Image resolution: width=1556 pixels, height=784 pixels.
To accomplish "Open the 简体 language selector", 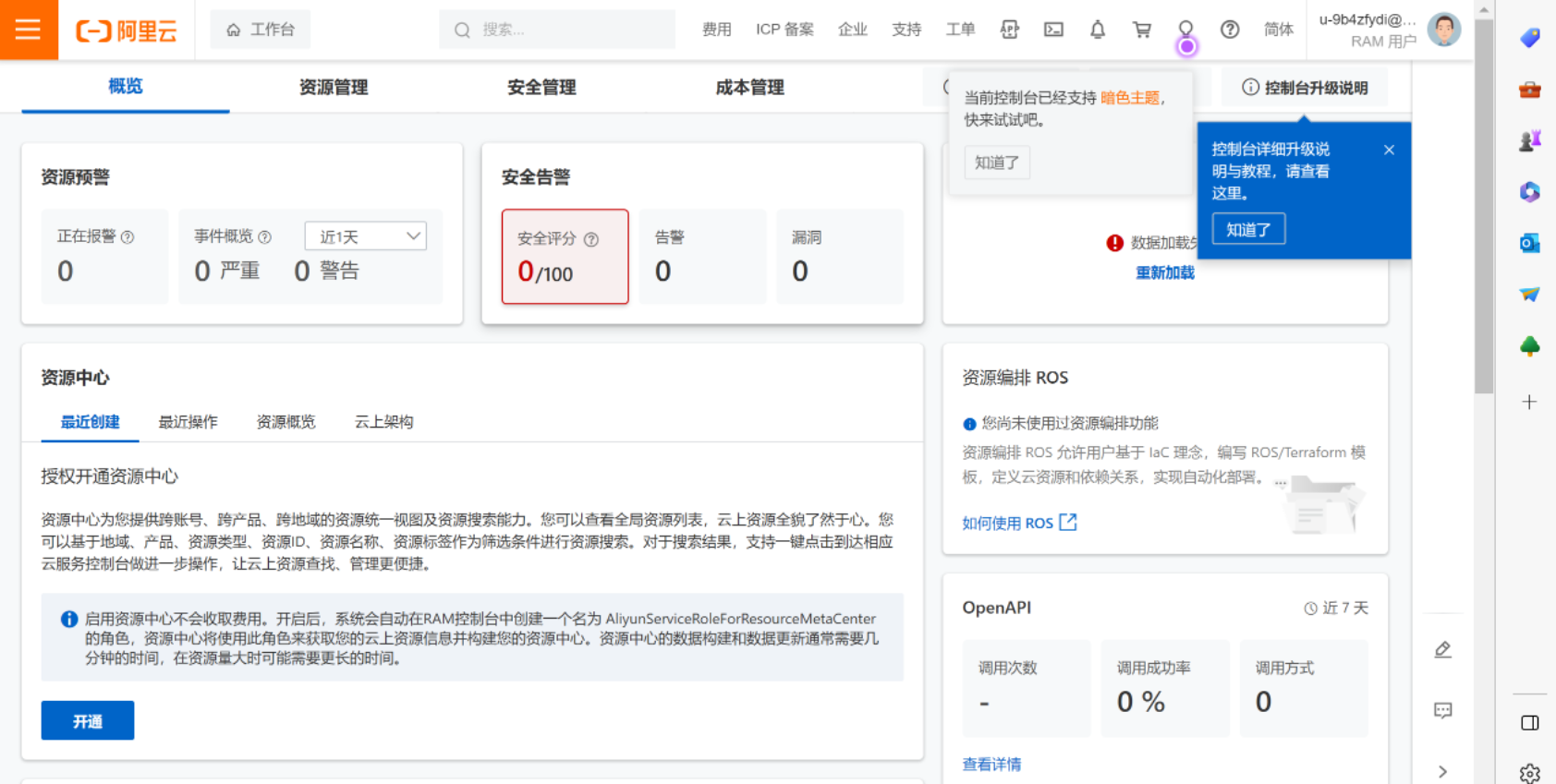I will point(1279,30).
